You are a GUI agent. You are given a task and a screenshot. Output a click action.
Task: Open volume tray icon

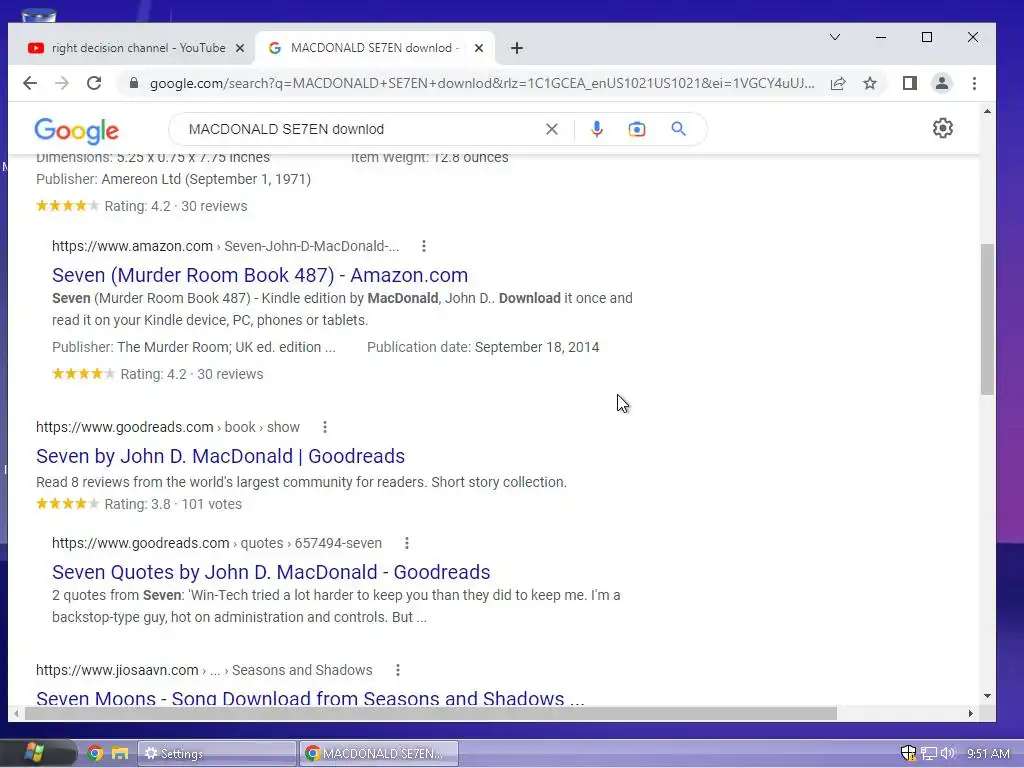[x=947, y=753]
